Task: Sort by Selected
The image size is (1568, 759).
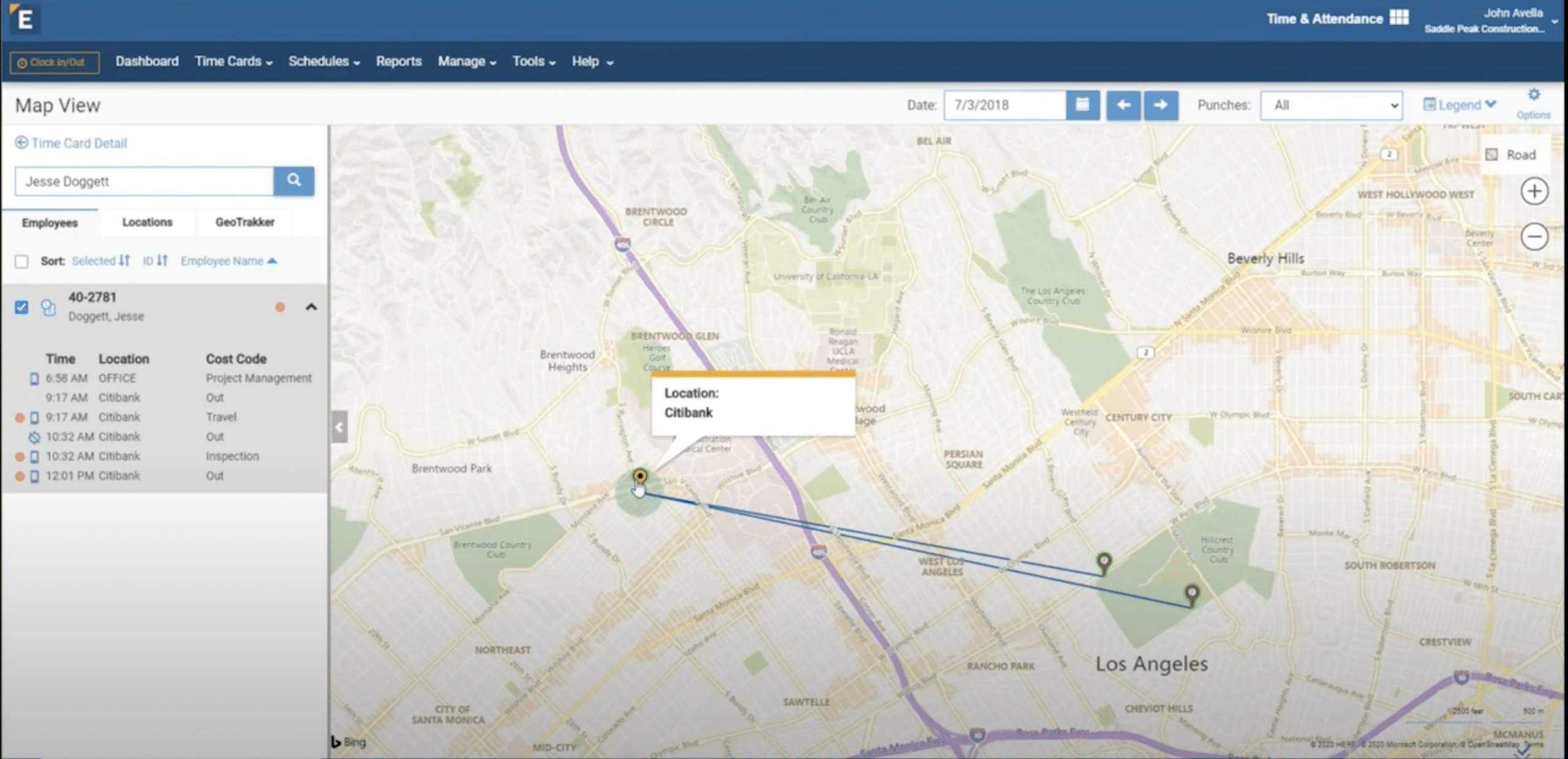Action: (x=101, y=261)
